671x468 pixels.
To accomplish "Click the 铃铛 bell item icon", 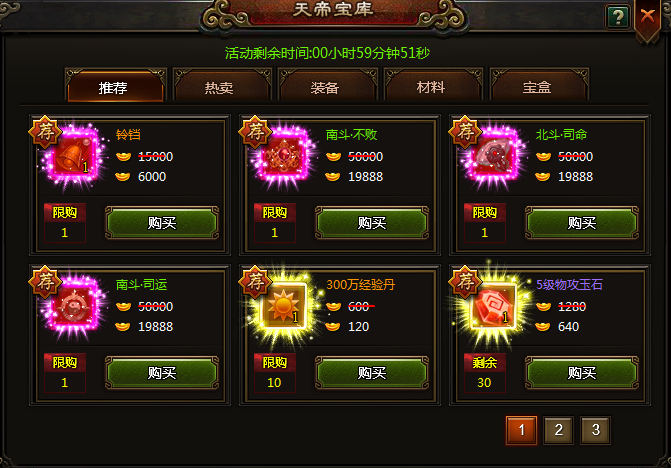I will pyautogui.click(x=74, y=157).
